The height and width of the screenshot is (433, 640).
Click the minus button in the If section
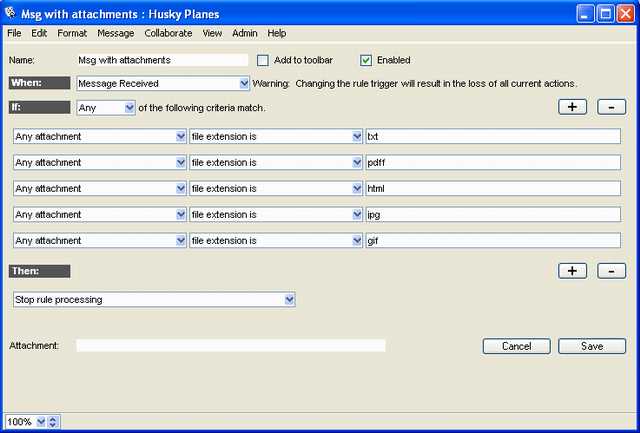[611, 107]
